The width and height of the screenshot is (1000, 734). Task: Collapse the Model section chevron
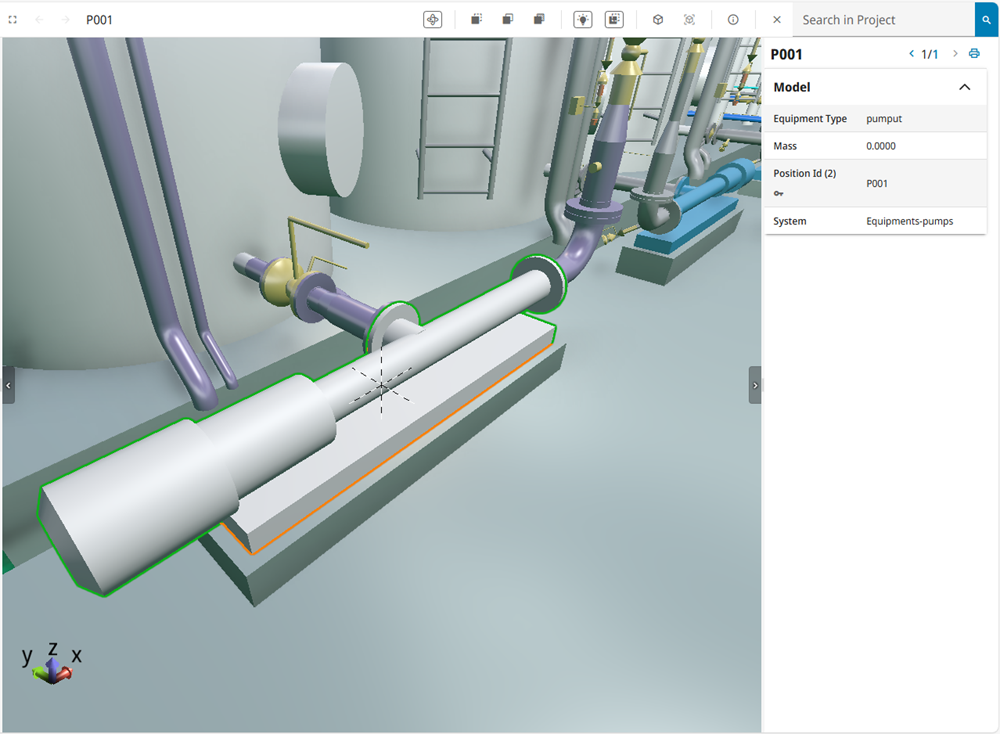coord(964,87)
